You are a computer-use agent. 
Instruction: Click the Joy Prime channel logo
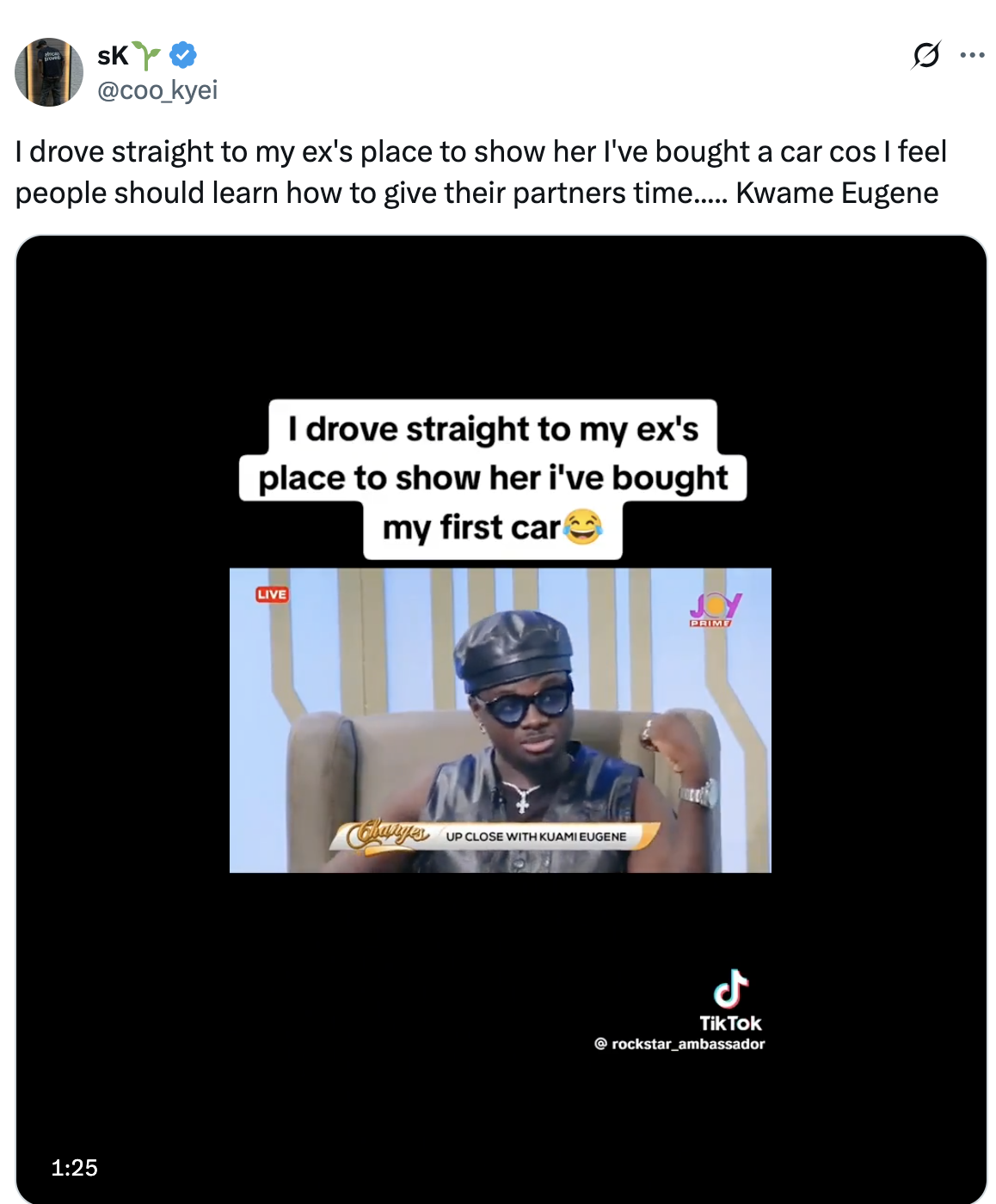tap(714, 609)
